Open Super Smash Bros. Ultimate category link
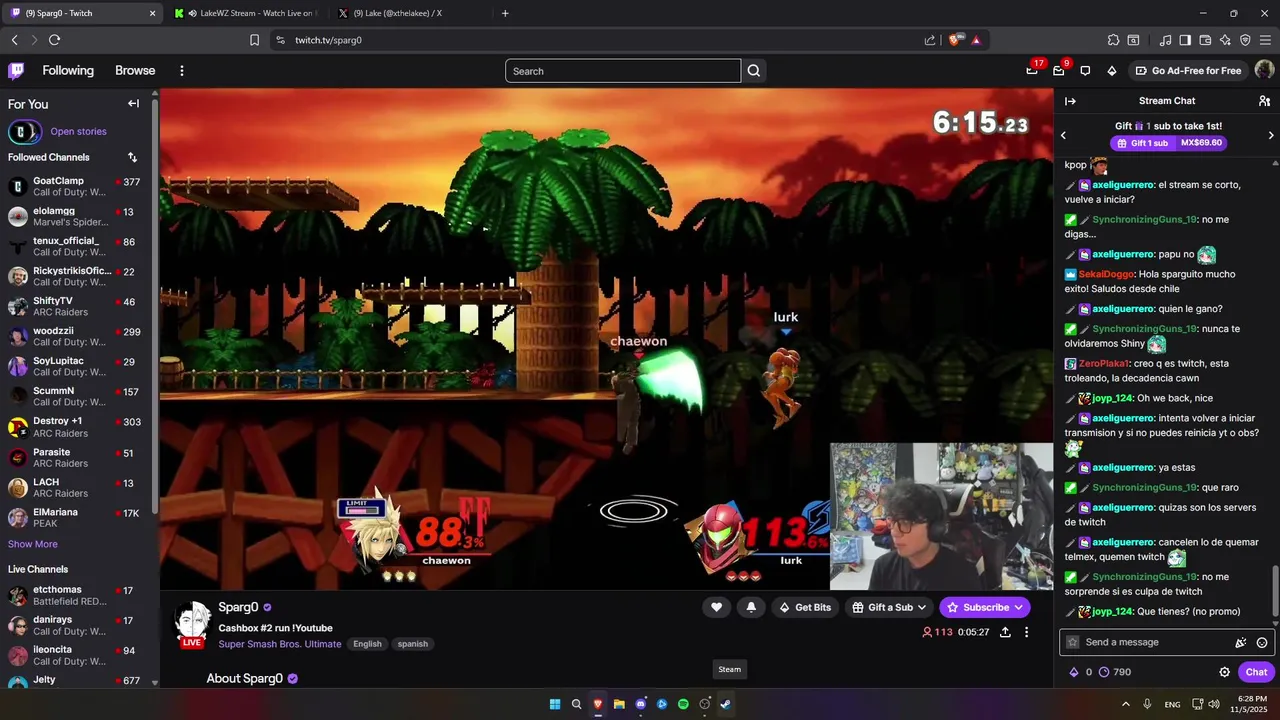 click(280, 644)
